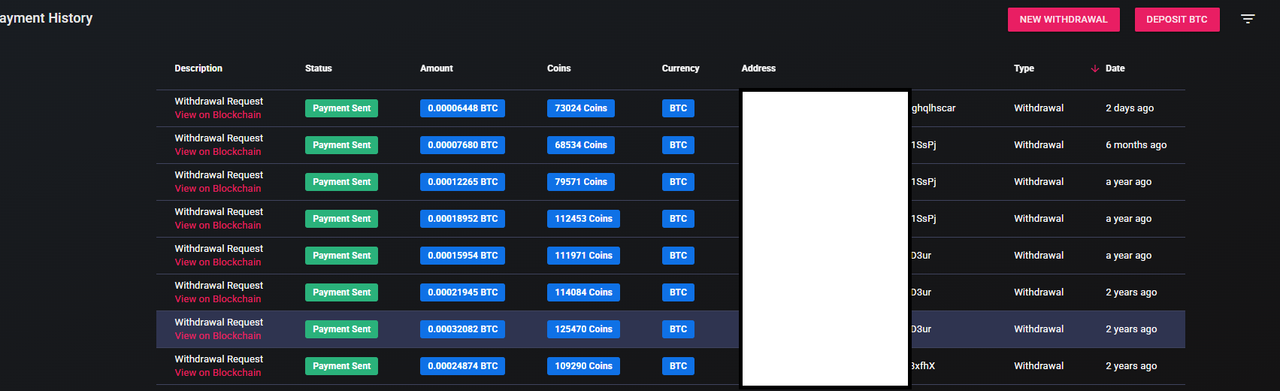Click the 0.00015954 BTC amount badge
Screen dimensions: 1280x391
click(x=462, y=255)
